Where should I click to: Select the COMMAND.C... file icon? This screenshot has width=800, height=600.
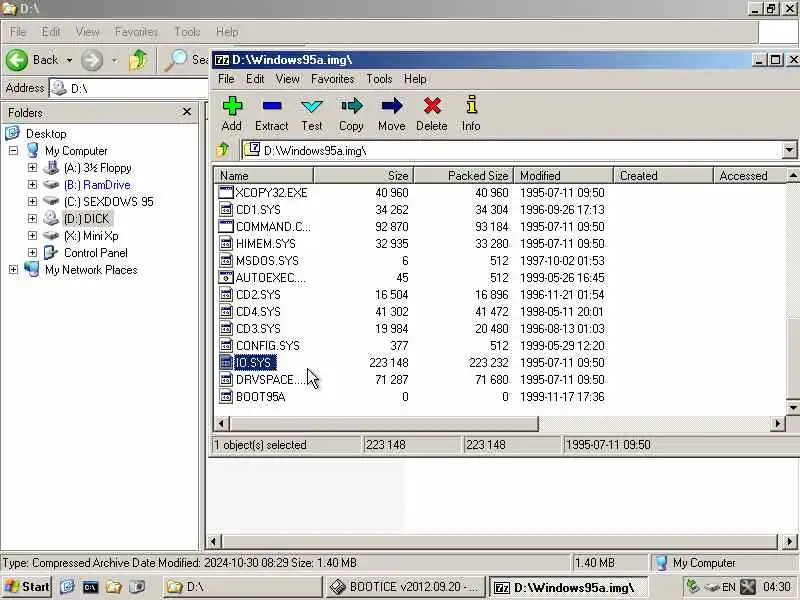[x=226, y=227]
